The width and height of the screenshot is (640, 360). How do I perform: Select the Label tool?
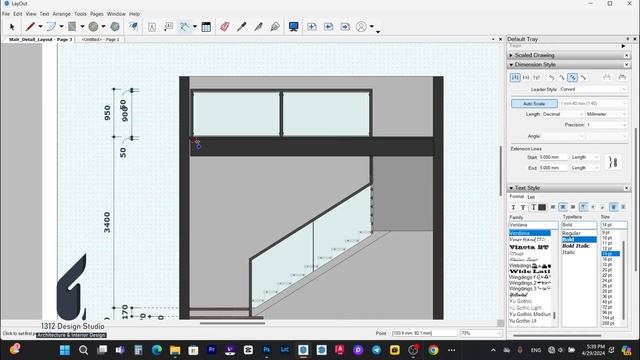coord(168,27)
